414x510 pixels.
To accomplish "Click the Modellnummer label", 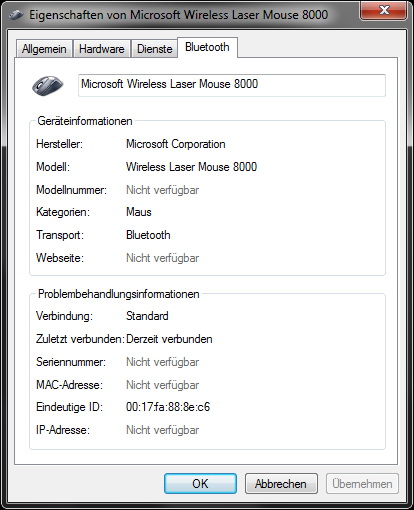I will point(72,190).
